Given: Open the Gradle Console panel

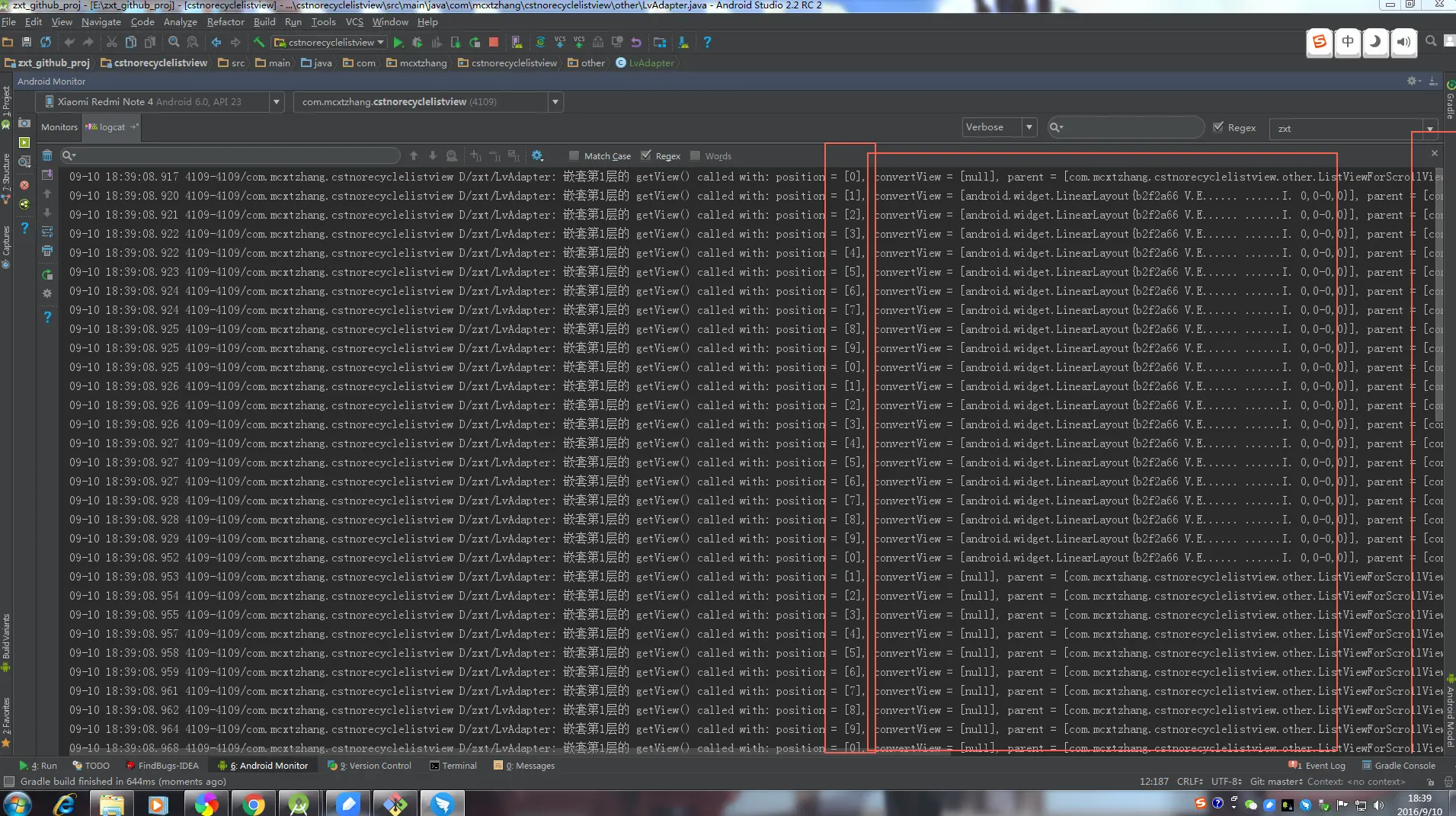Looking at the screenshot, I should 1399,766.
